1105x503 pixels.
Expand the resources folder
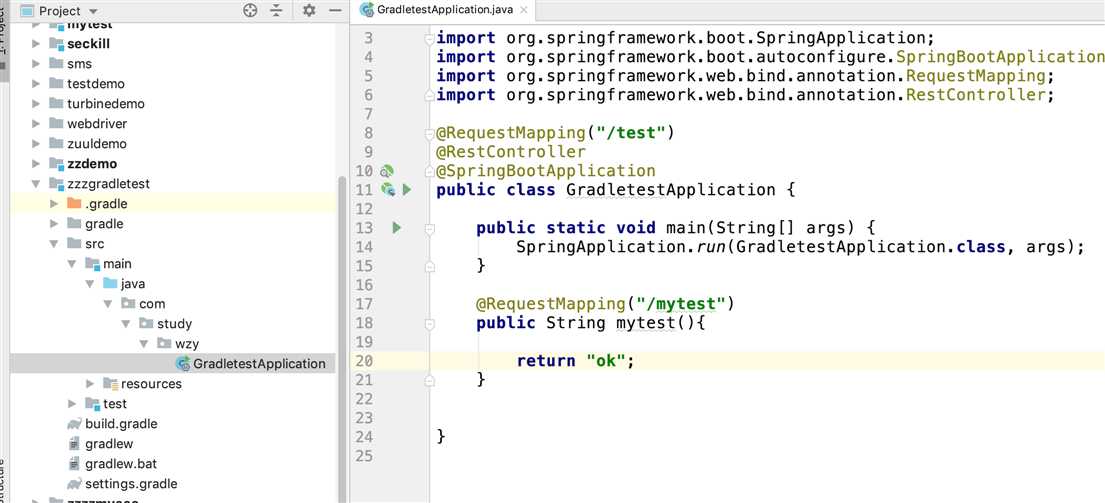[x=89, y=384]
